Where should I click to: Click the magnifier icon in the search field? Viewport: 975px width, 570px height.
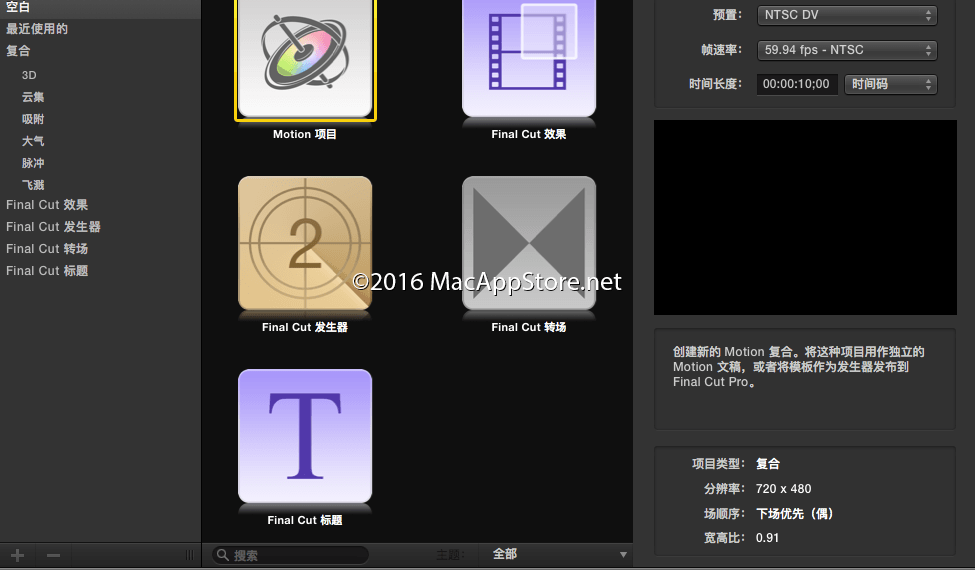pos(223,555)
